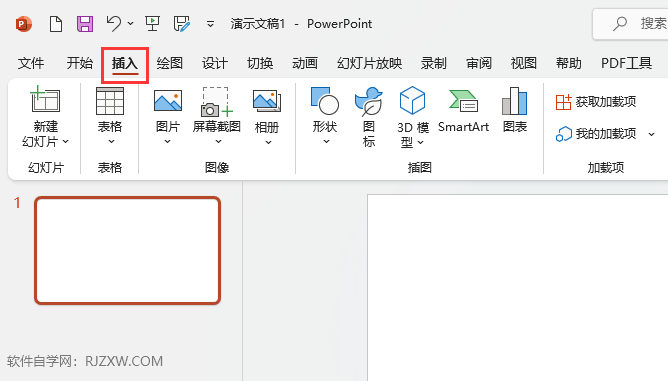Undo the last action
Image resolution: width=668 pixels, height=381 pixels.
click(x=113, y=24)
